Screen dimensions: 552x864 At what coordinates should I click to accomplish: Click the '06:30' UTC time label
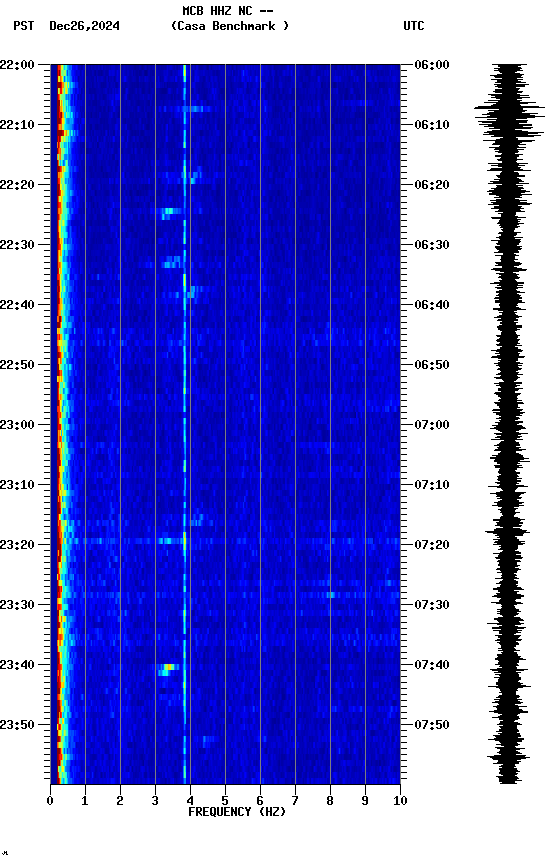pyautogui.click(x=432, y=245)
